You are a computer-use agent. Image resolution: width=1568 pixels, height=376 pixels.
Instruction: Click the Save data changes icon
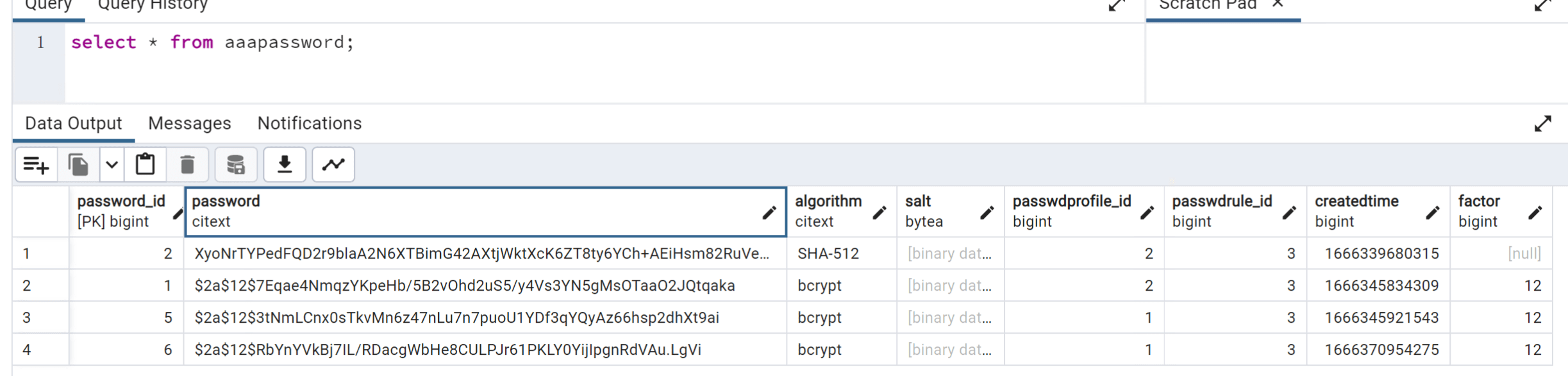point(236,165)
